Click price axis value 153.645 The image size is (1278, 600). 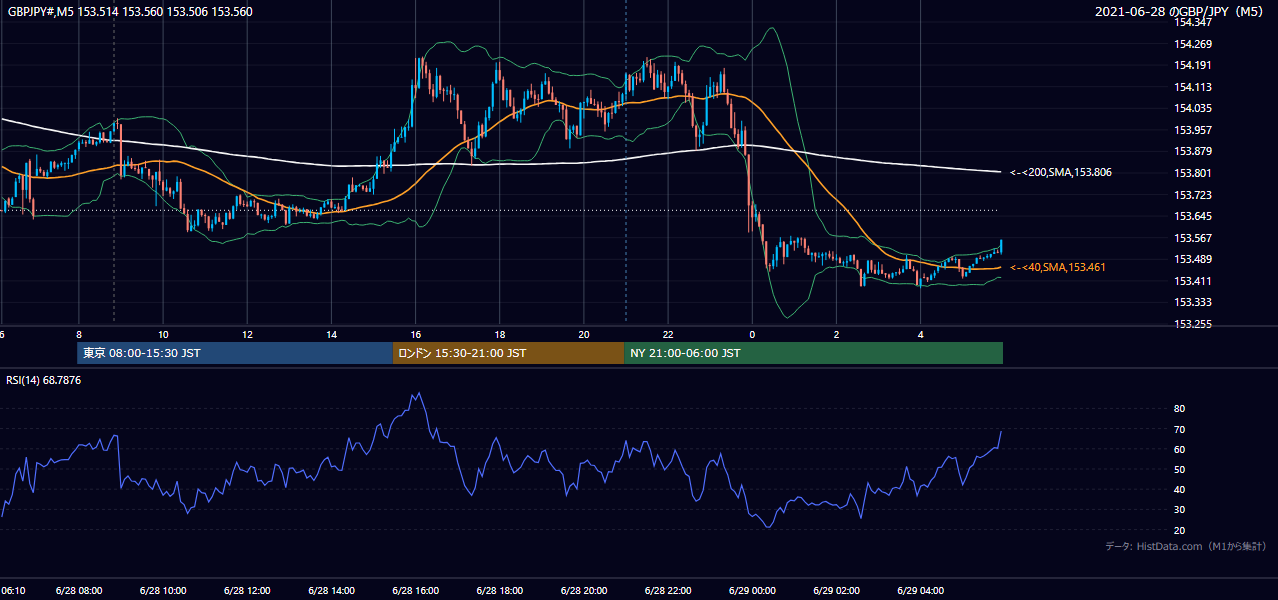point(1192,216)
